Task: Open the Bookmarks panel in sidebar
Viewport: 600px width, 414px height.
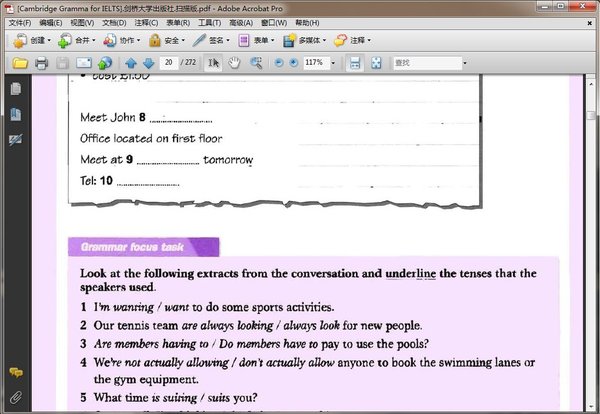Action: point(16,114)
